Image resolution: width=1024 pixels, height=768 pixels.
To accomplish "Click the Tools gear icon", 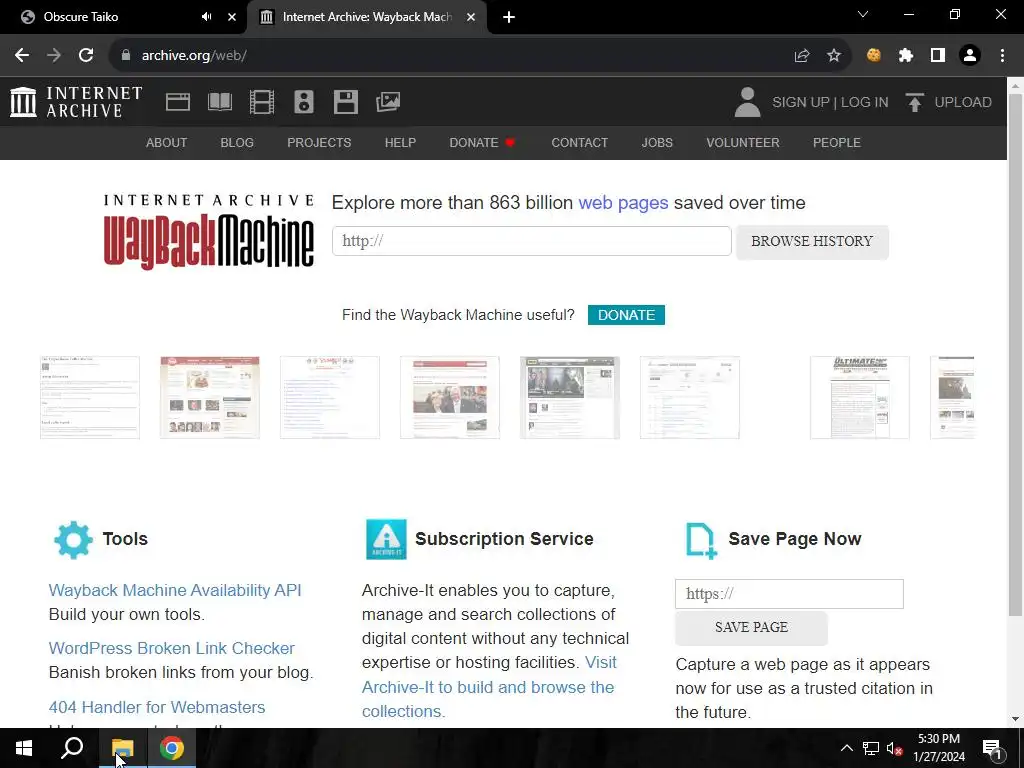I will tap(73, 539).
